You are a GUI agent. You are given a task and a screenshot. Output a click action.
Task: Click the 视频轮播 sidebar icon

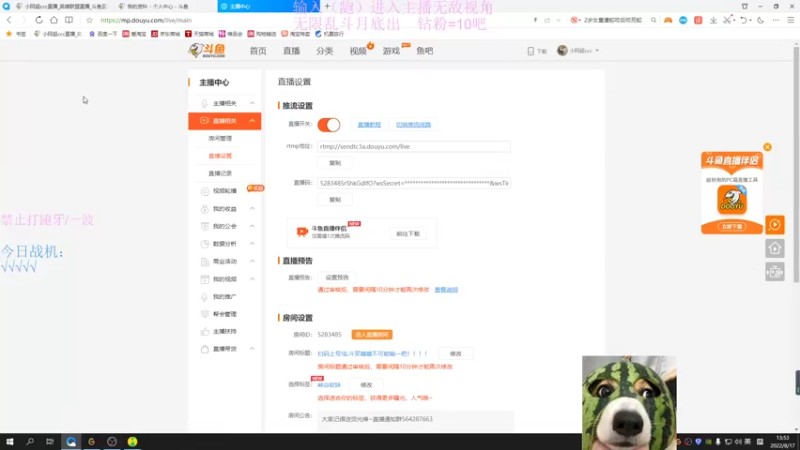tap(205, 191)
